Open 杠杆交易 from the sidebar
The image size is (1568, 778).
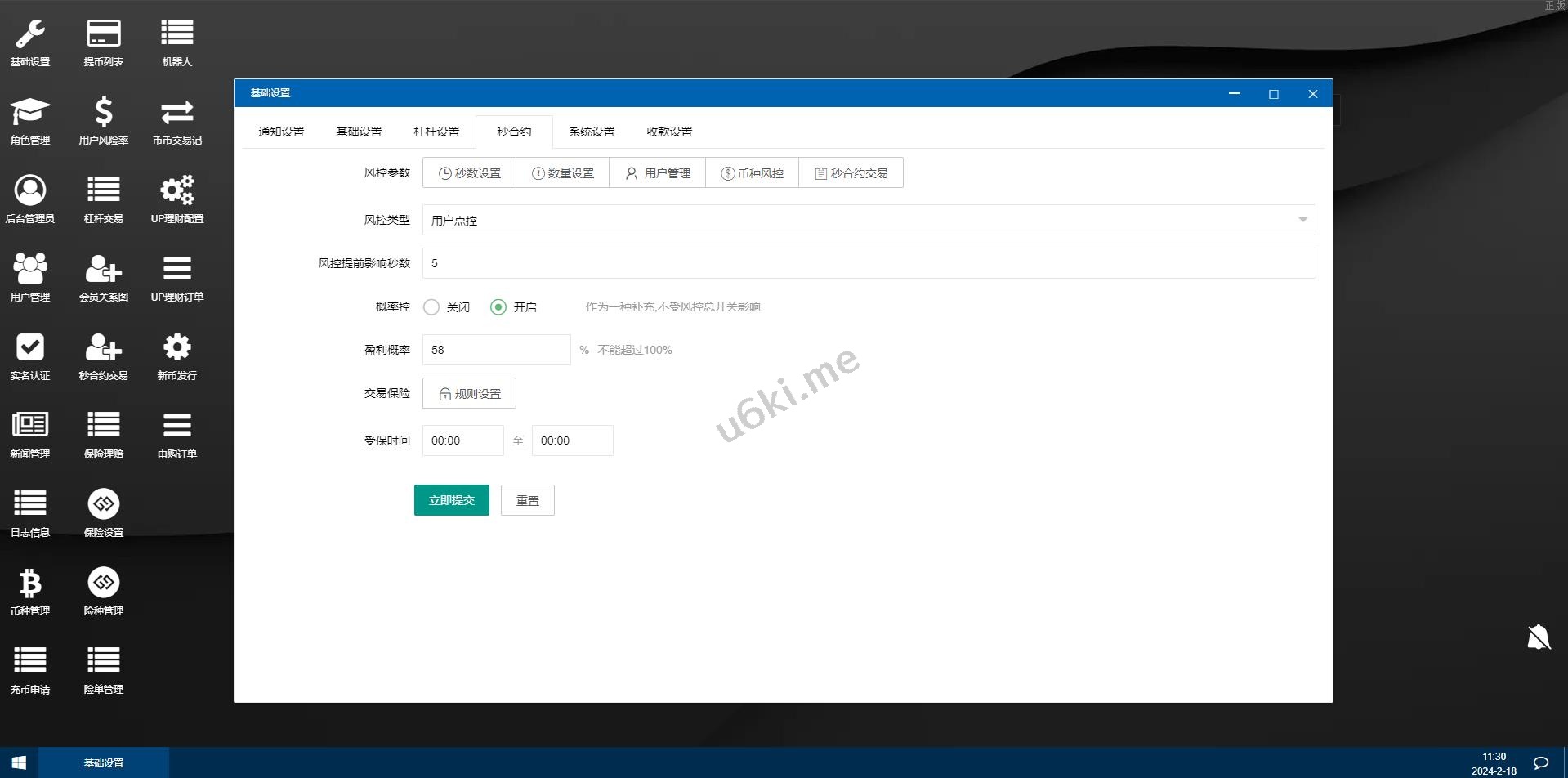tap(103, 196)
